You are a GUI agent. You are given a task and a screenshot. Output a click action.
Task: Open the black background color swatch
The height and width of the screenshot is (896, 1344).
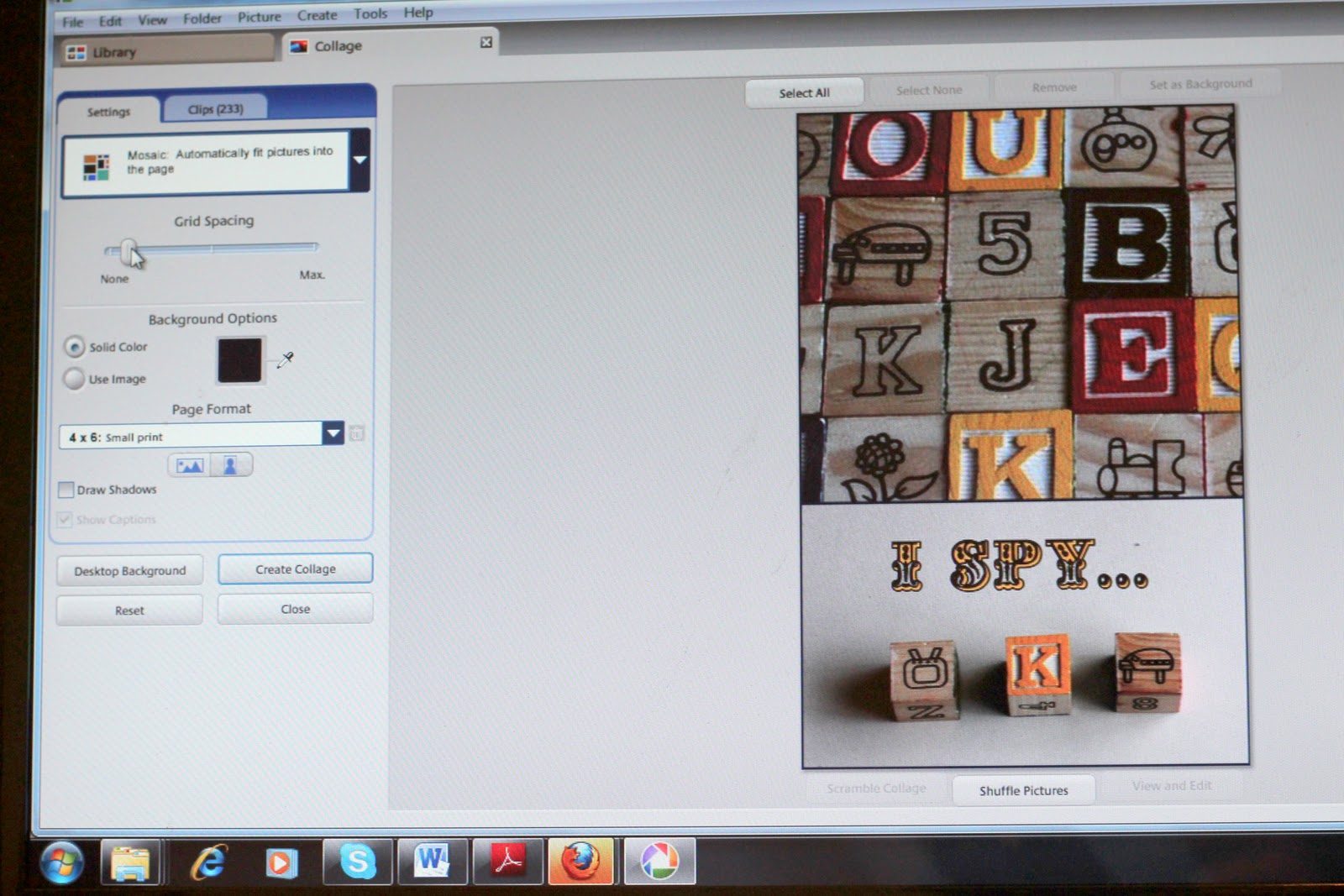click(240, 360)
